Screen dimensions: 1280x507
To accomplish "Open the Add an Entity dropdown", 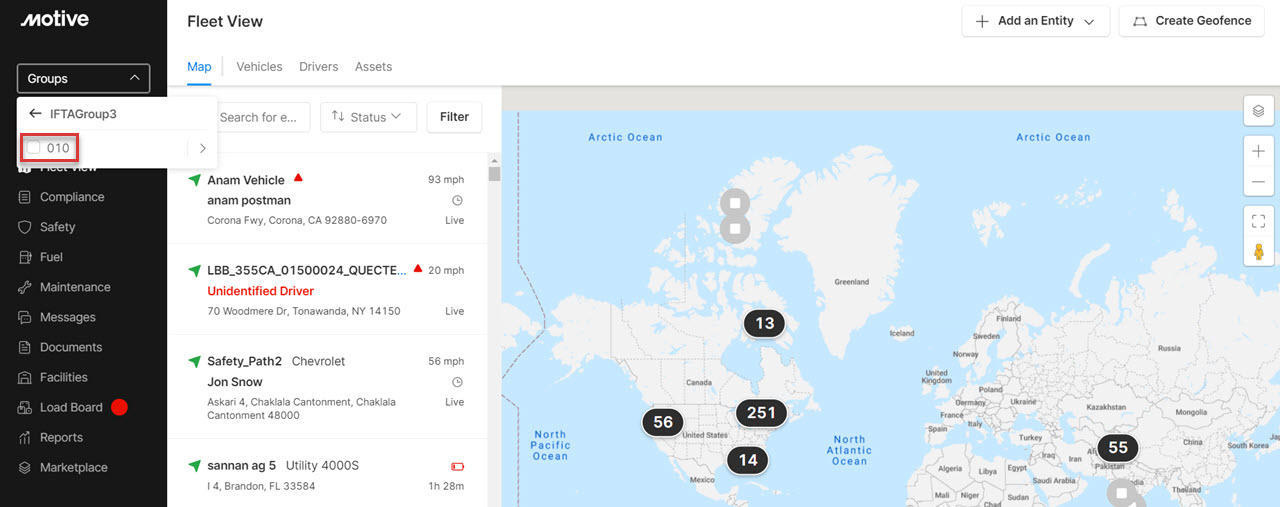I will pyautogui.click(x=1035, y=21).
